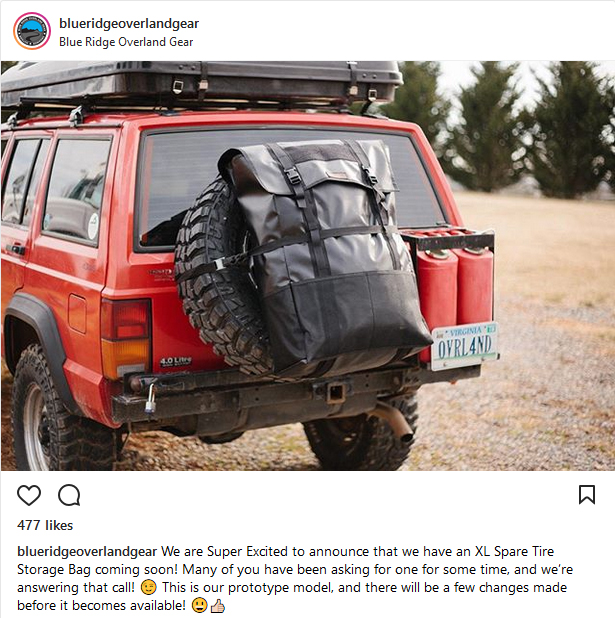This screenshot has width=615, height=618.
Task: View who liked via 477 likes
Action: [45, 525]
